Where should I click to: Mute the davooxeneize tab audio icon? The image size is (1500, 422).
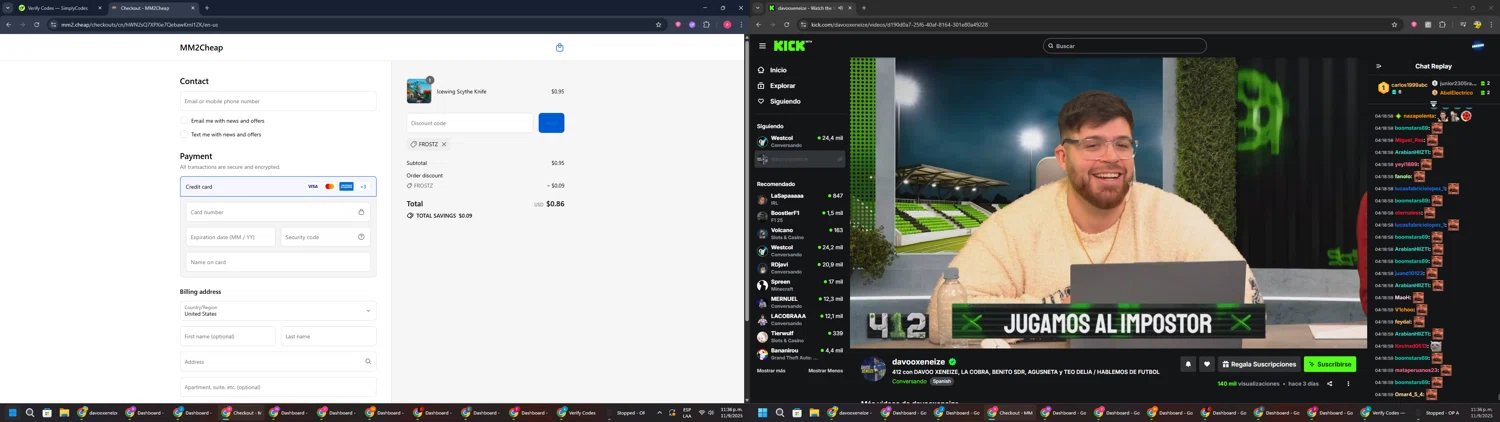pyautogui.click(x=840, y=8)
